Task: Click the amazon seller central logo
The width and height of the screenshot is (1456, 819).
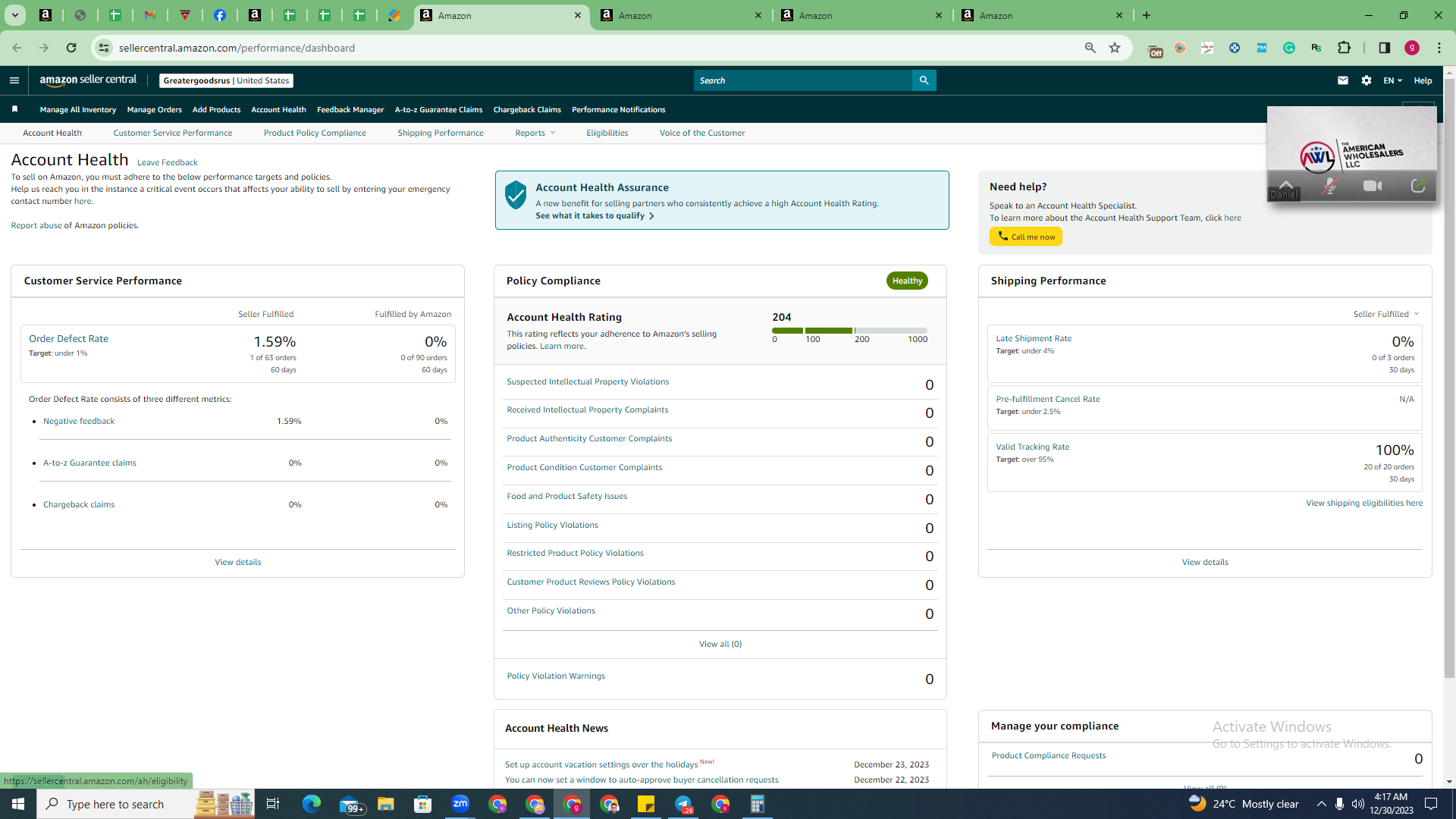Action: point(88,80)
